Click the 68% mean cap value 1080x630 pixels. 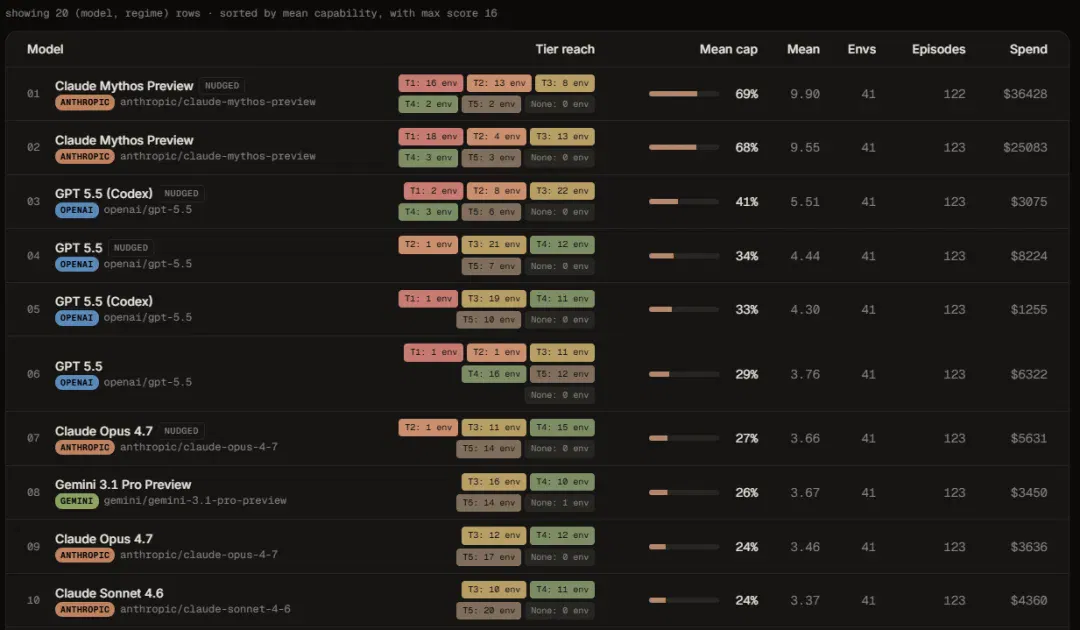point(747,147)
